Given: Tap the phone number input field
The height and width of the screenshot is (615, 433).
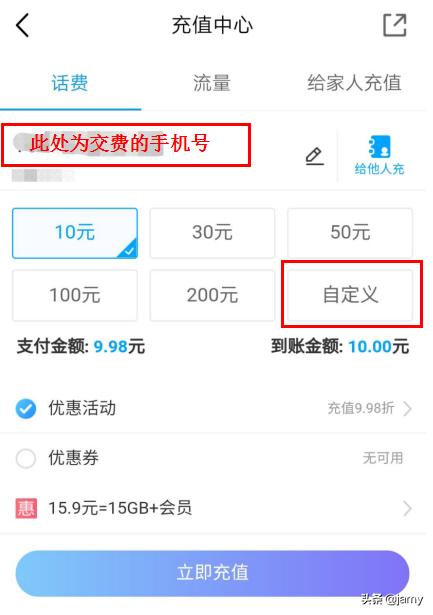Looking at the screenshot, I should 126,145.
